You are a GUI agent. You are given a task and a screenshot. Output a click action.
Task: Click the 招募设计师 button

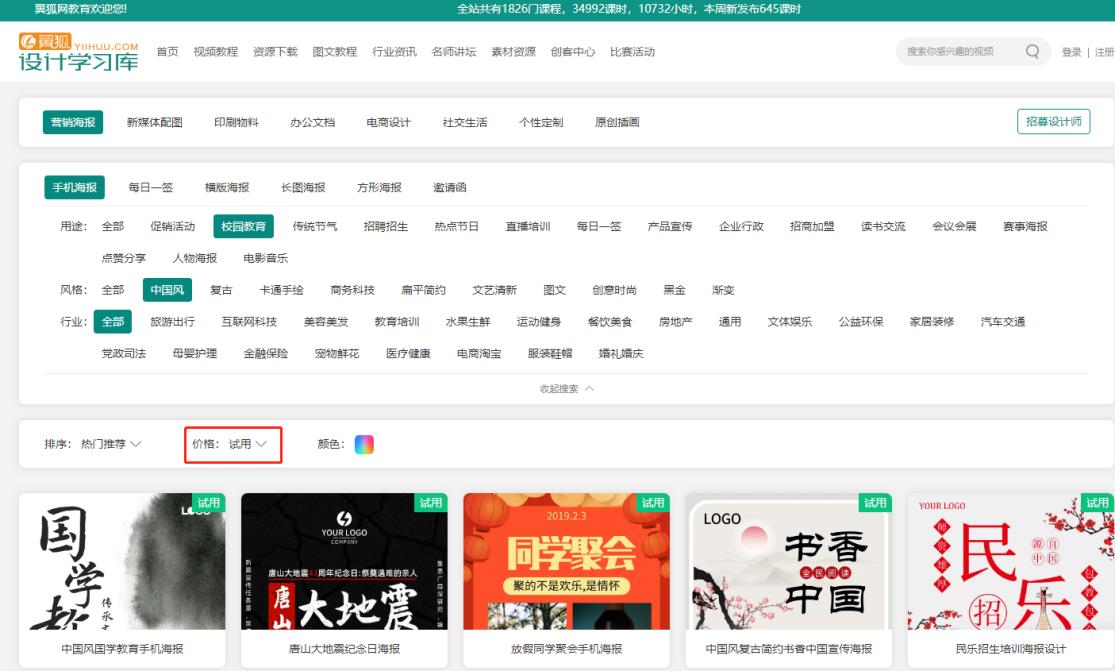[1053, 122]
